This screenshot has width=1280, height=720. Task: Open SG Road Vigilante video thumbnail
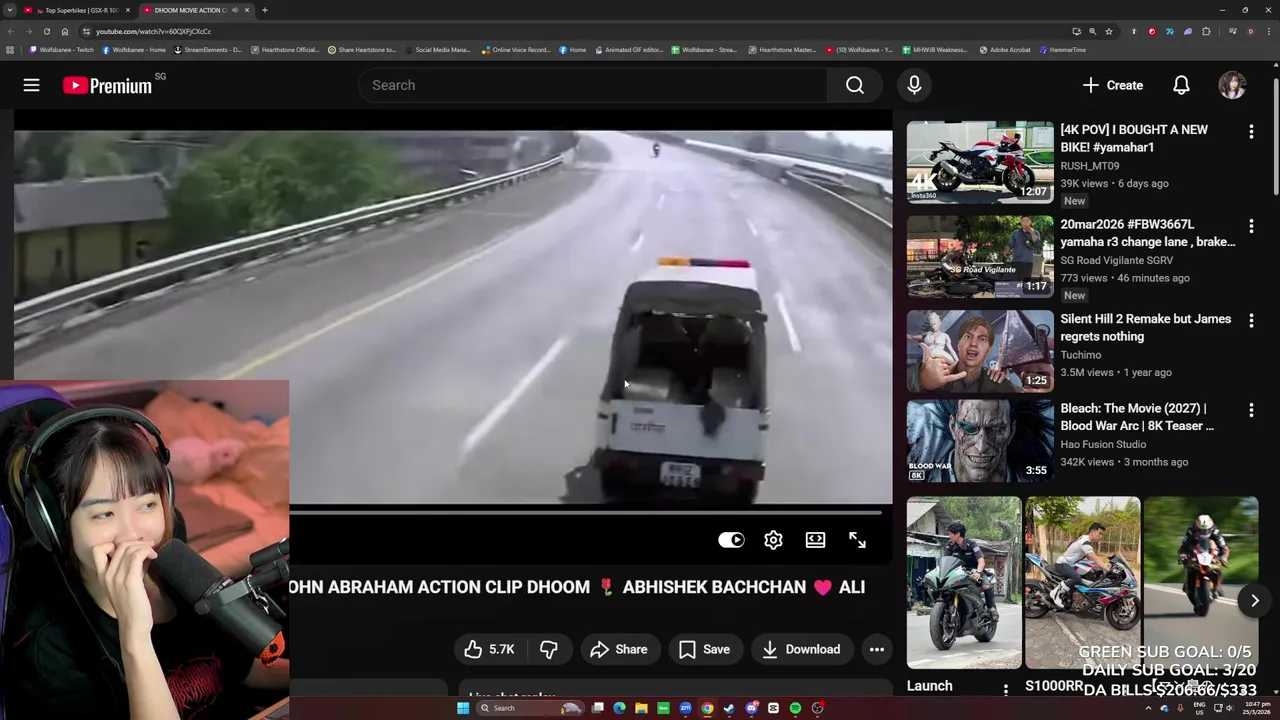(980, 257)
